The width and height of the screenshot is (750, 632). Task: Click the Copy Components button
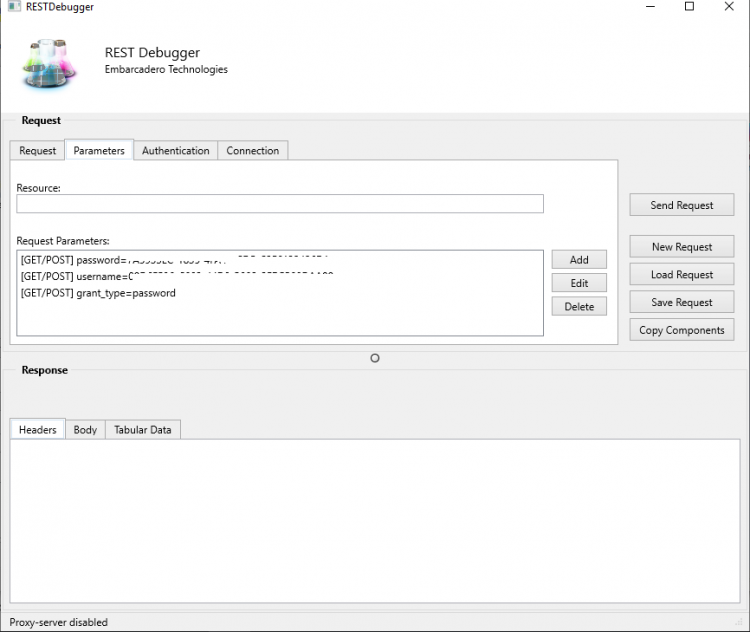tap(682, 330)
